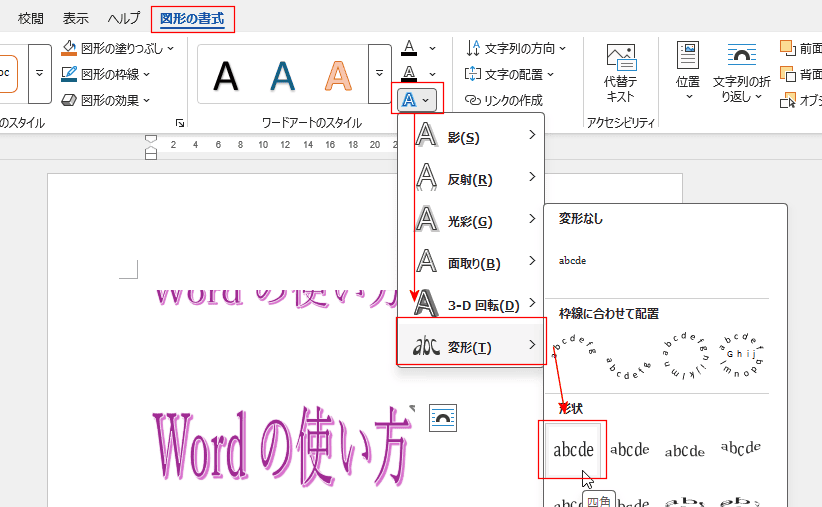Choose the 変形 transform menu item
The width and height of the screenshot is (822, 507).
pos(472,347)
